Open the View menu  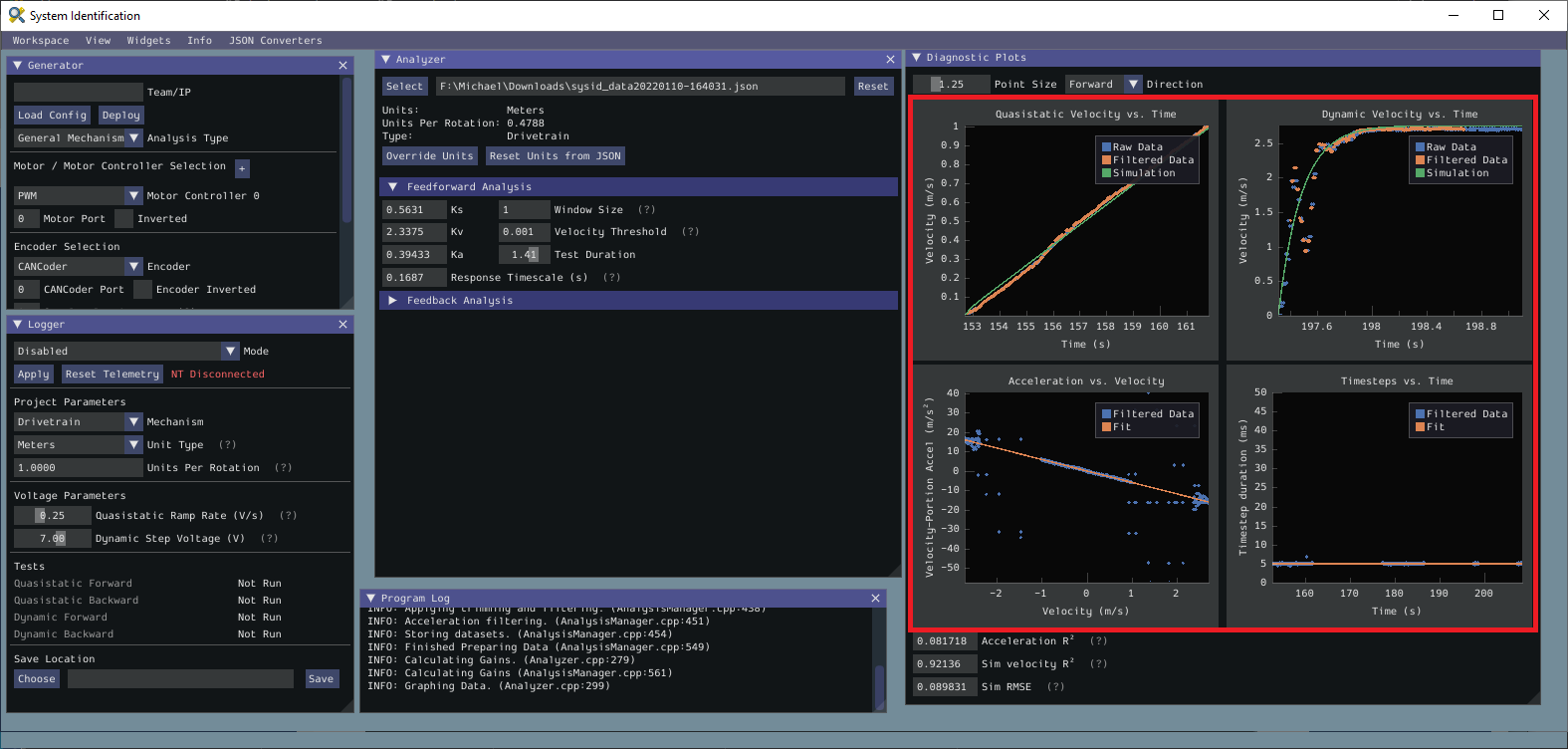tap(99, 41)
